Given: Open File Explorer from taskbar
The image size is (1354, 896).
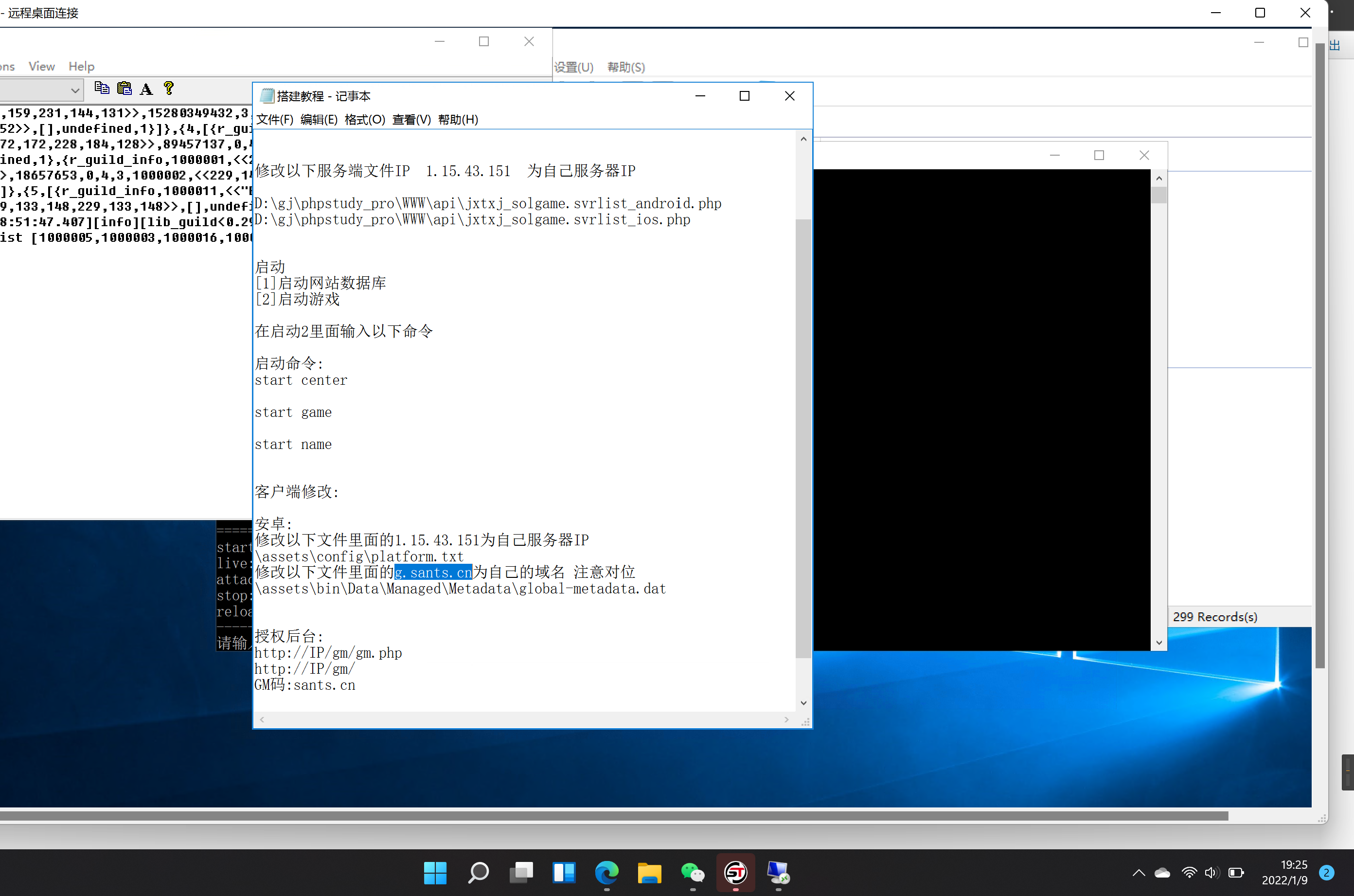Looking at the screenshot, I should 650,873.
